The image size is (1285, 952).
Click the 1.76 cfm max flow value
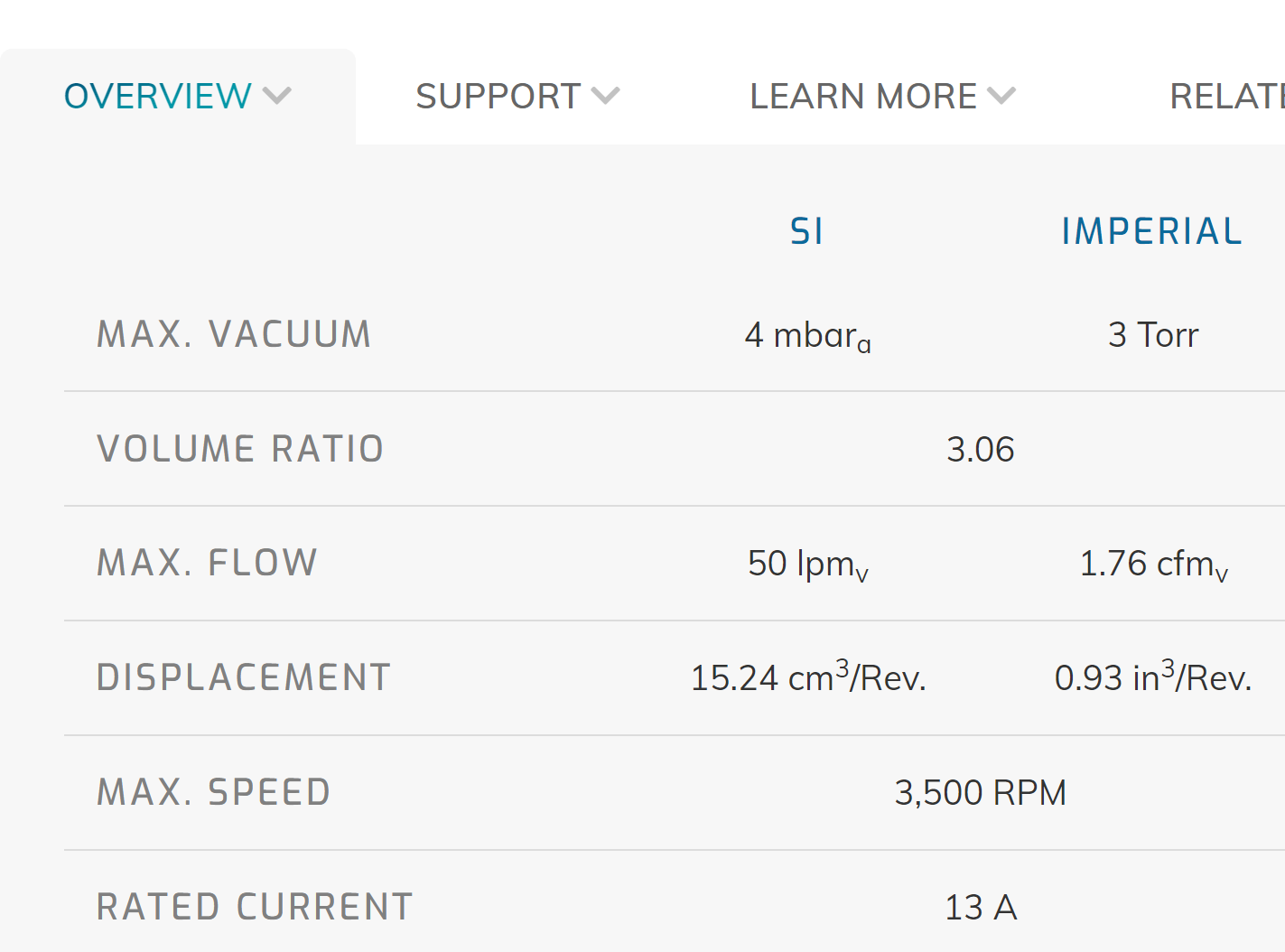pyautogui.click(x=1154, y=565)
